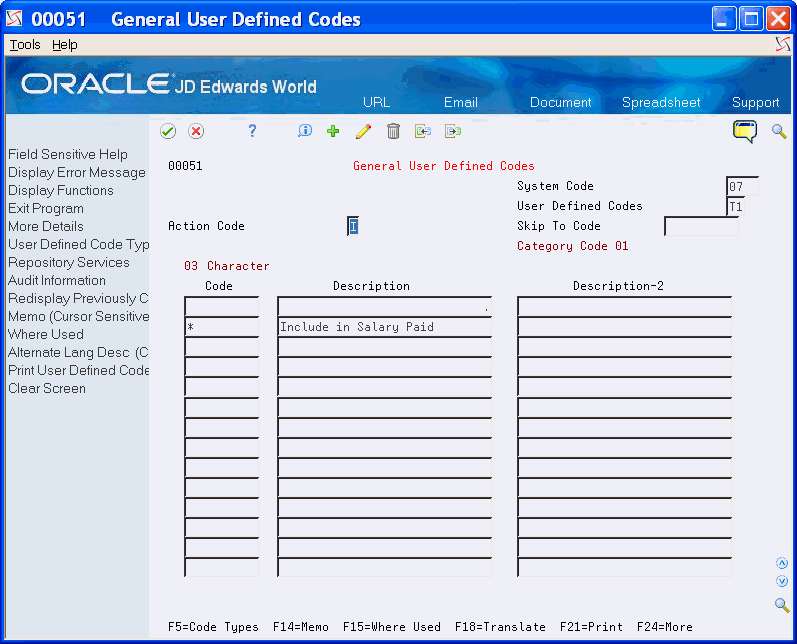Click F24=More function key
The width and height of the screenshot is (797, 644).
(665, 627)
